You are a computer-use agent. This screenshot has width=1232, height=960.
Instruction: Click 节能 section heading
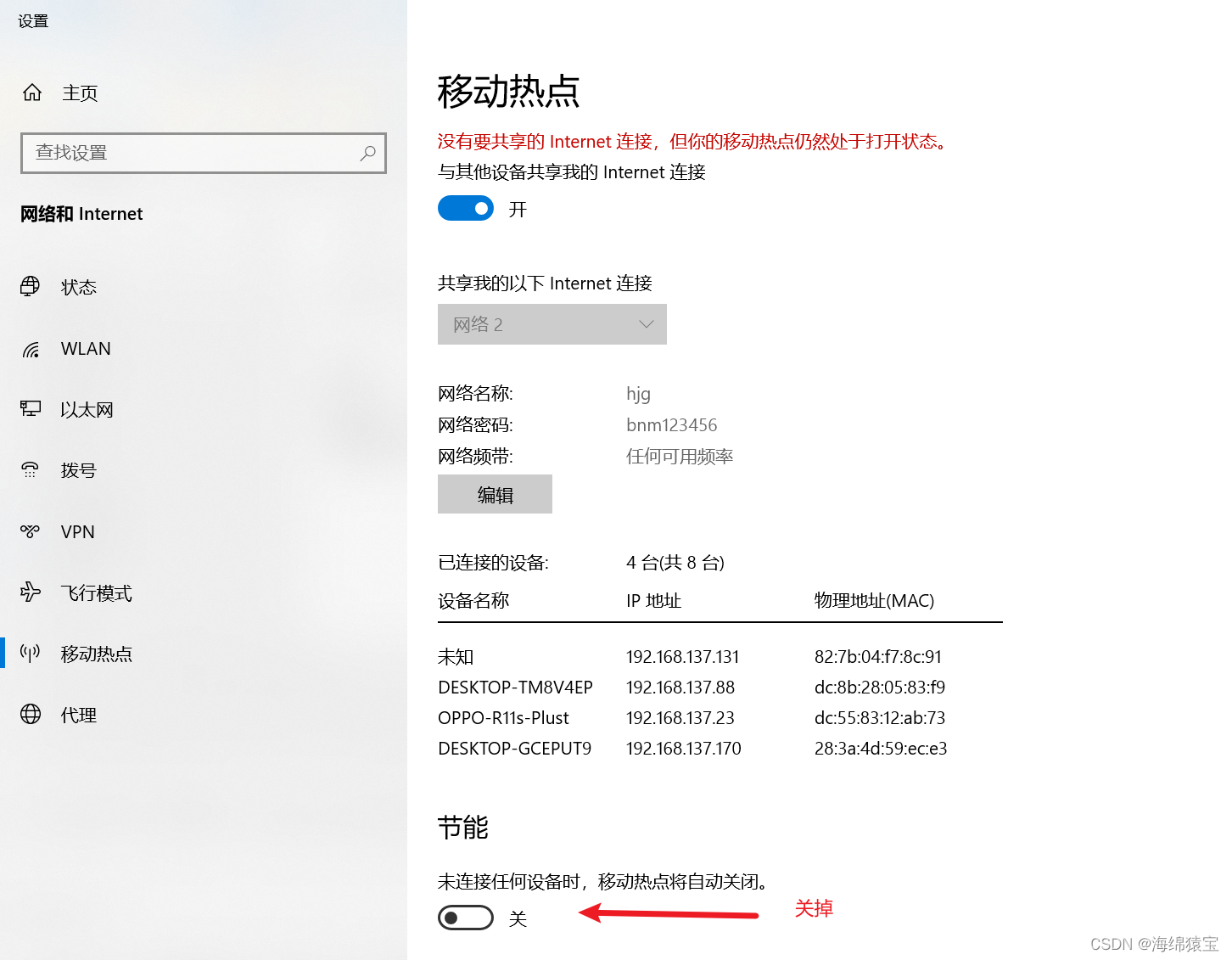[462, 828]
